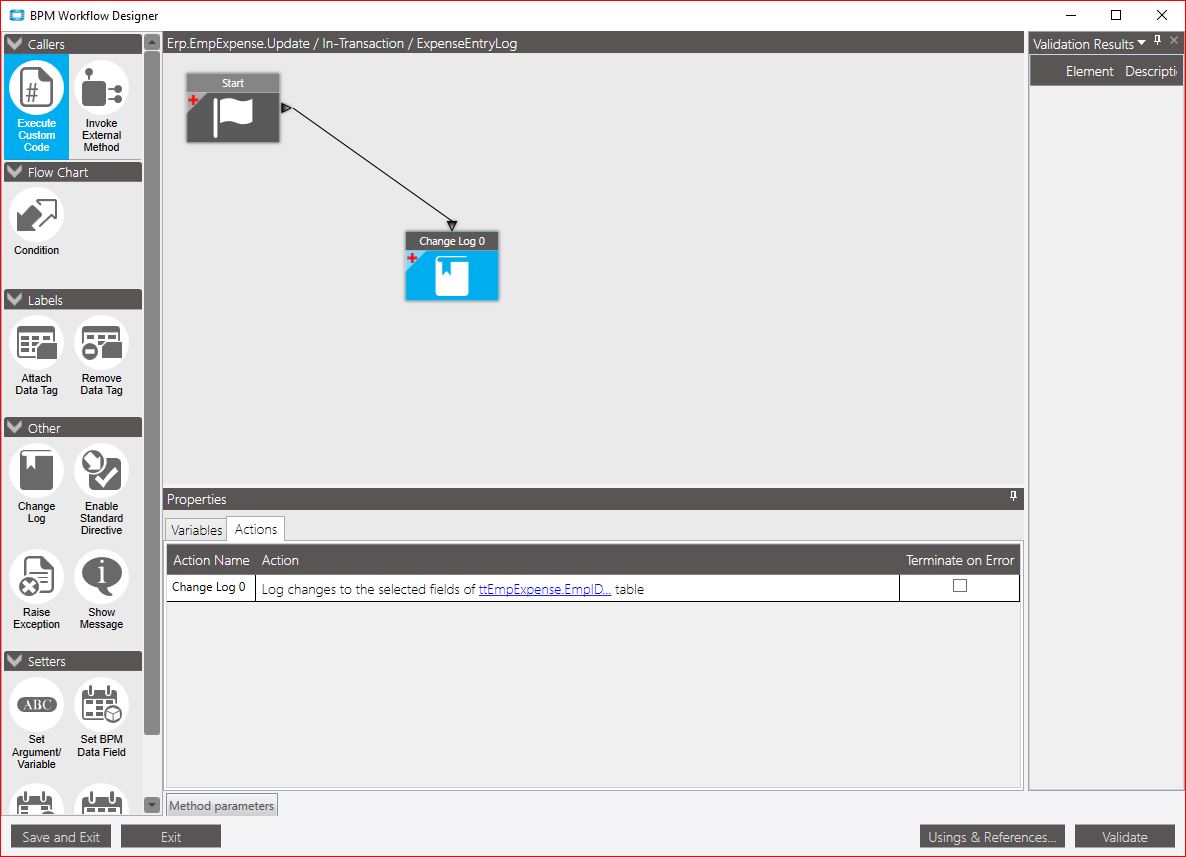Image resolution: width=1186 pixels, height=857 pixels.
Task: Click the Terminate on Error column header
Action: coord(960,560)
